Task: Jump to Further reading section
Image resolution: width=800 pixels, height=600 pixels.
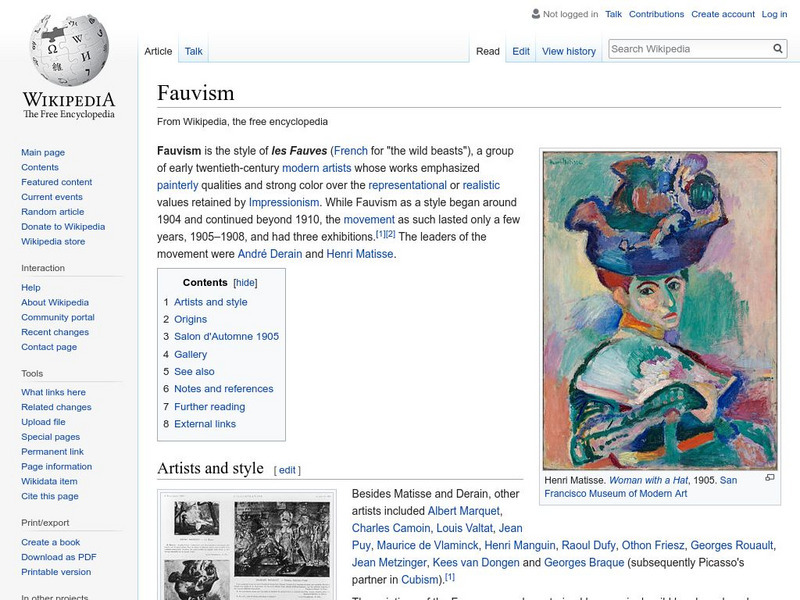Action: (210, 406)
